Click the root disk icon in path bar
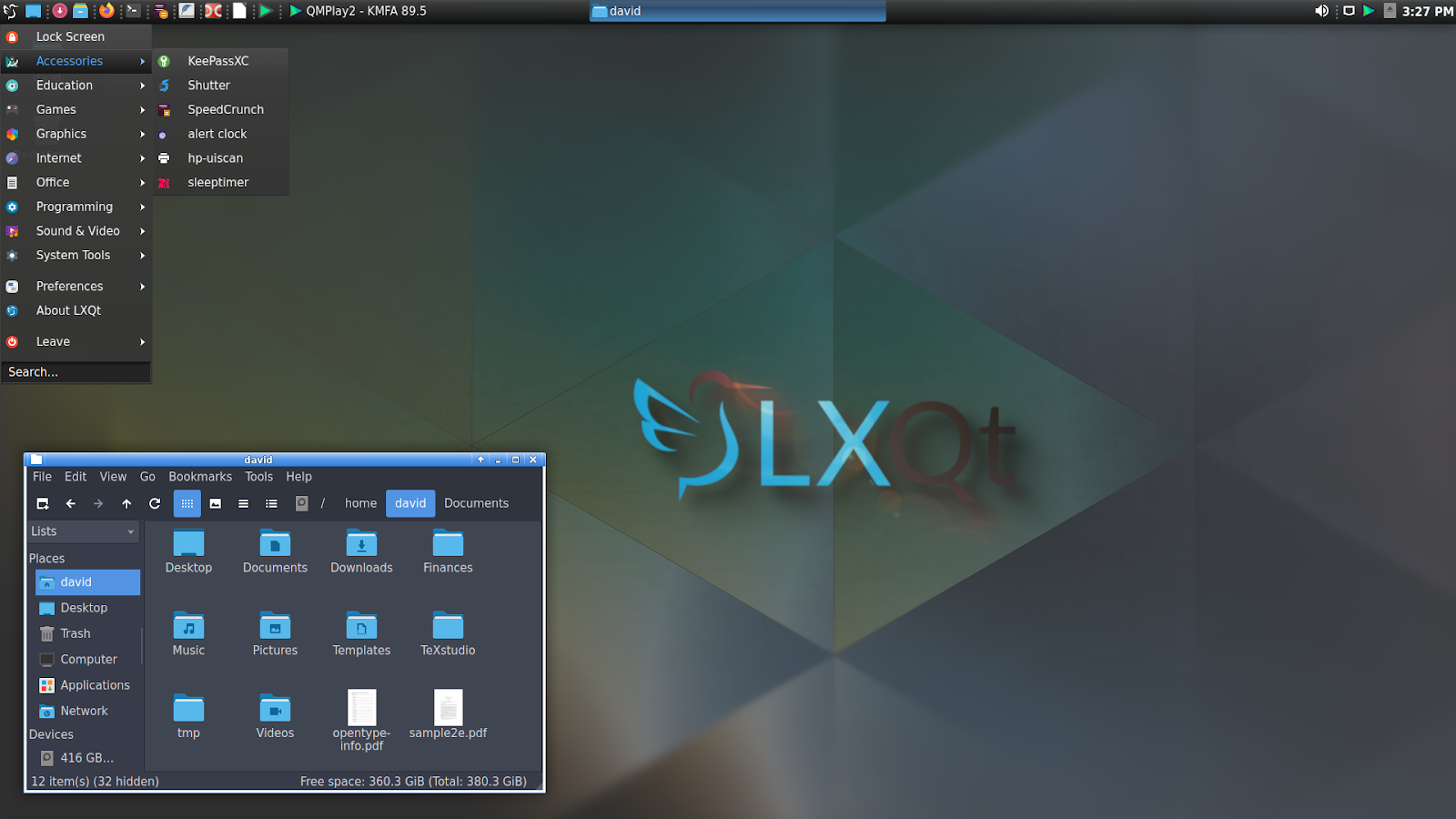This screenshot has width=1456, height=819. coord(302,503)
